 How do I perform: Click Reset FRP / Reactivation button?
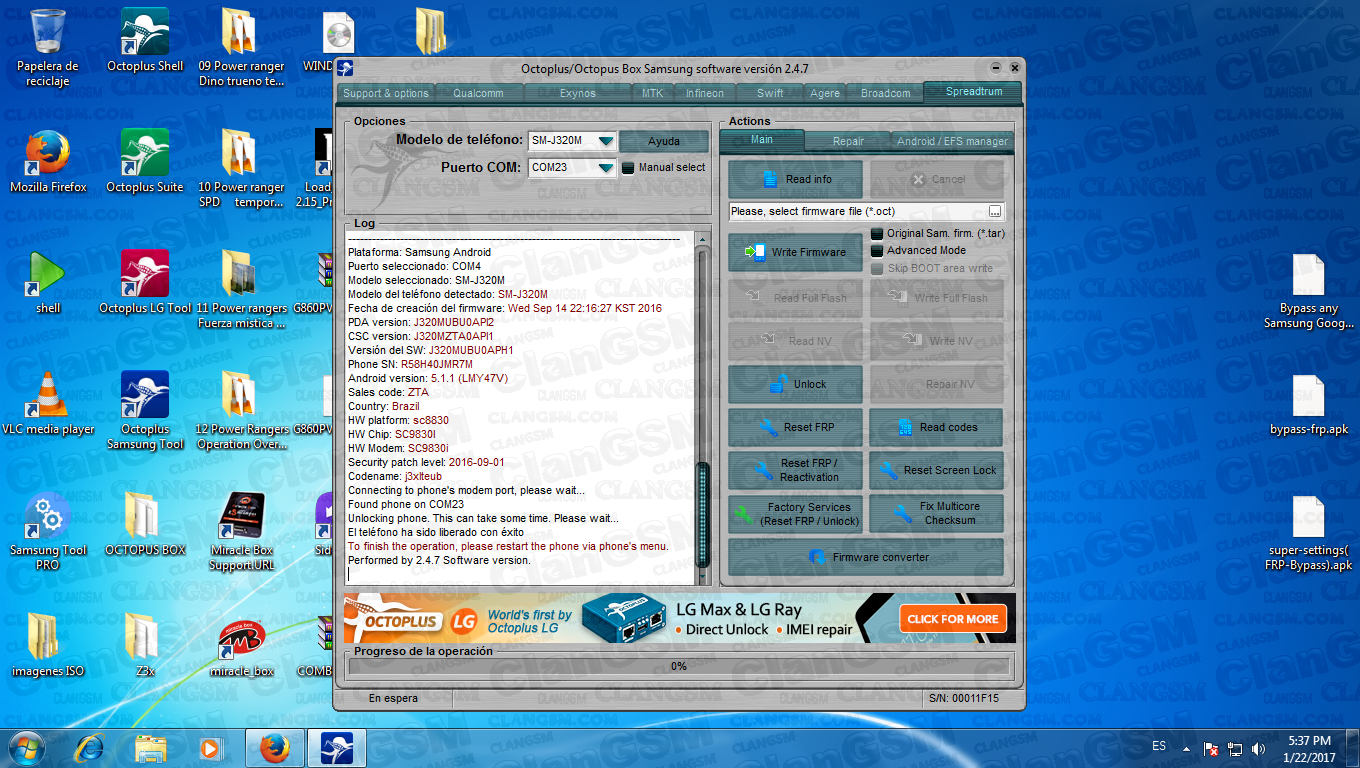tap(795, 470)
